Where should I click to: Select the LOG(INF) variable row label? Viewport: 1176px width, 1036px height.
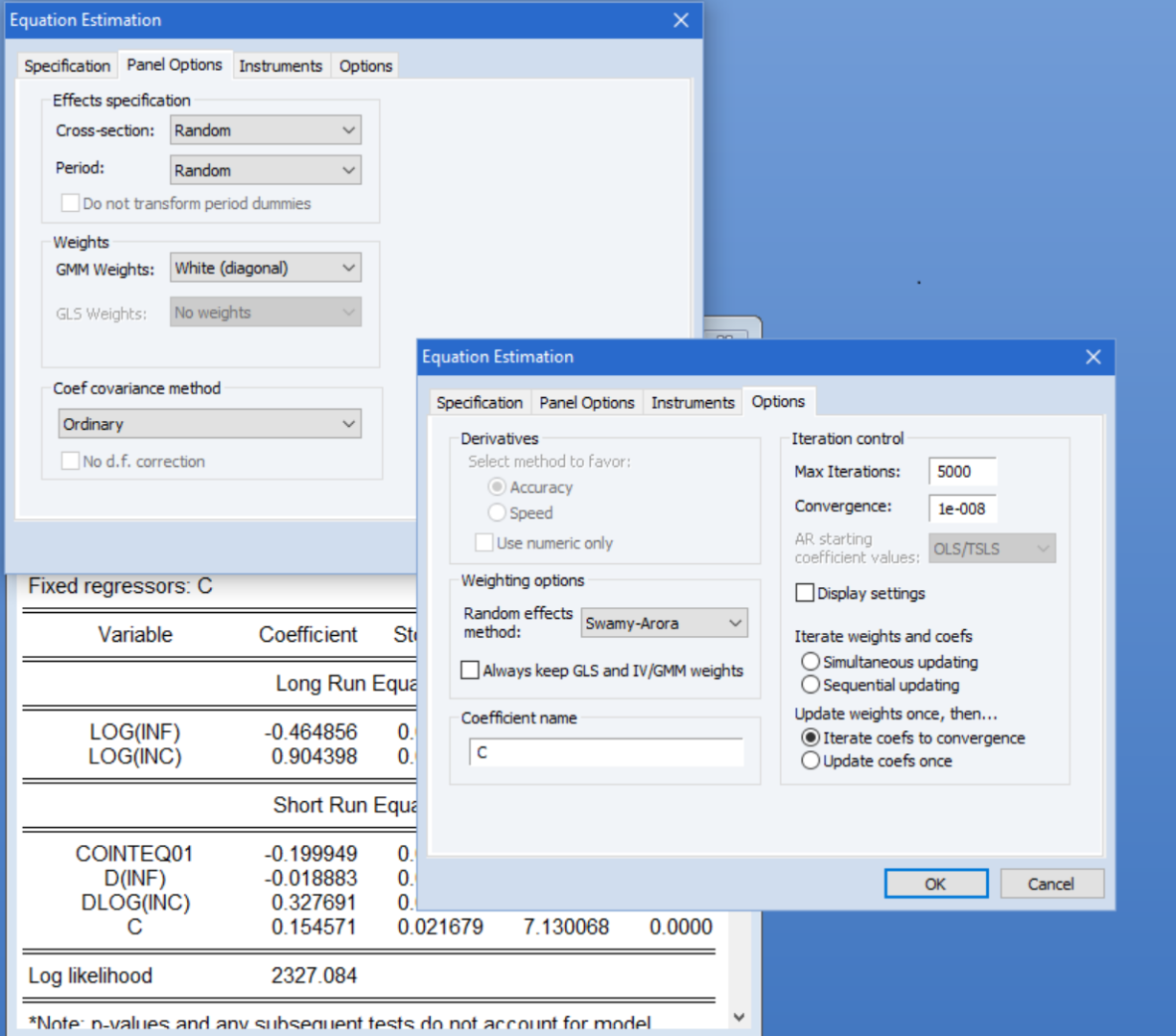tap(135, 732)
